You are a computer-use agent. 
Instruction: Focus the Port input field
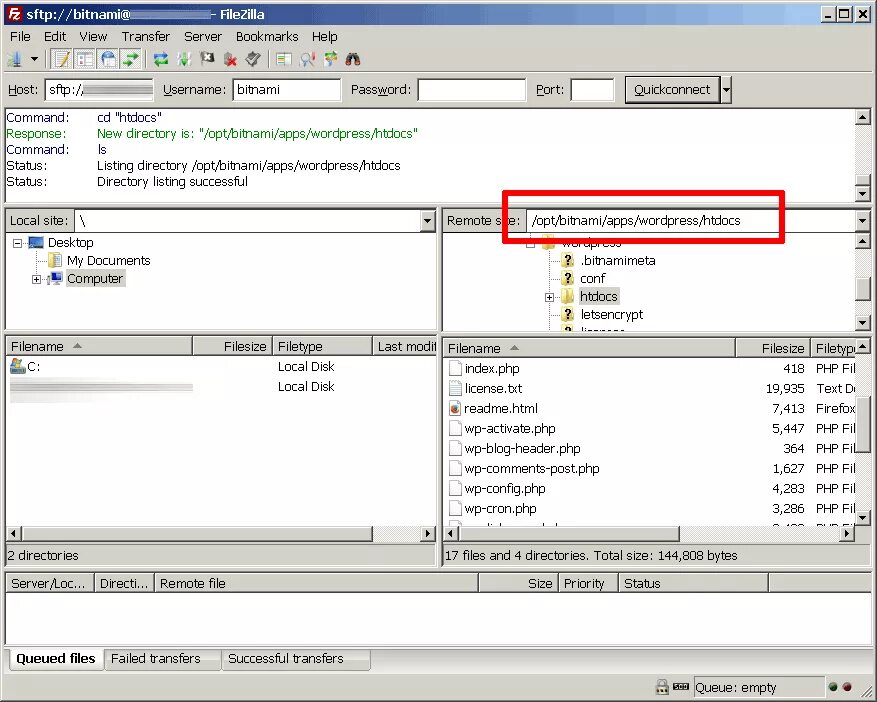click(x=592, y=89)
